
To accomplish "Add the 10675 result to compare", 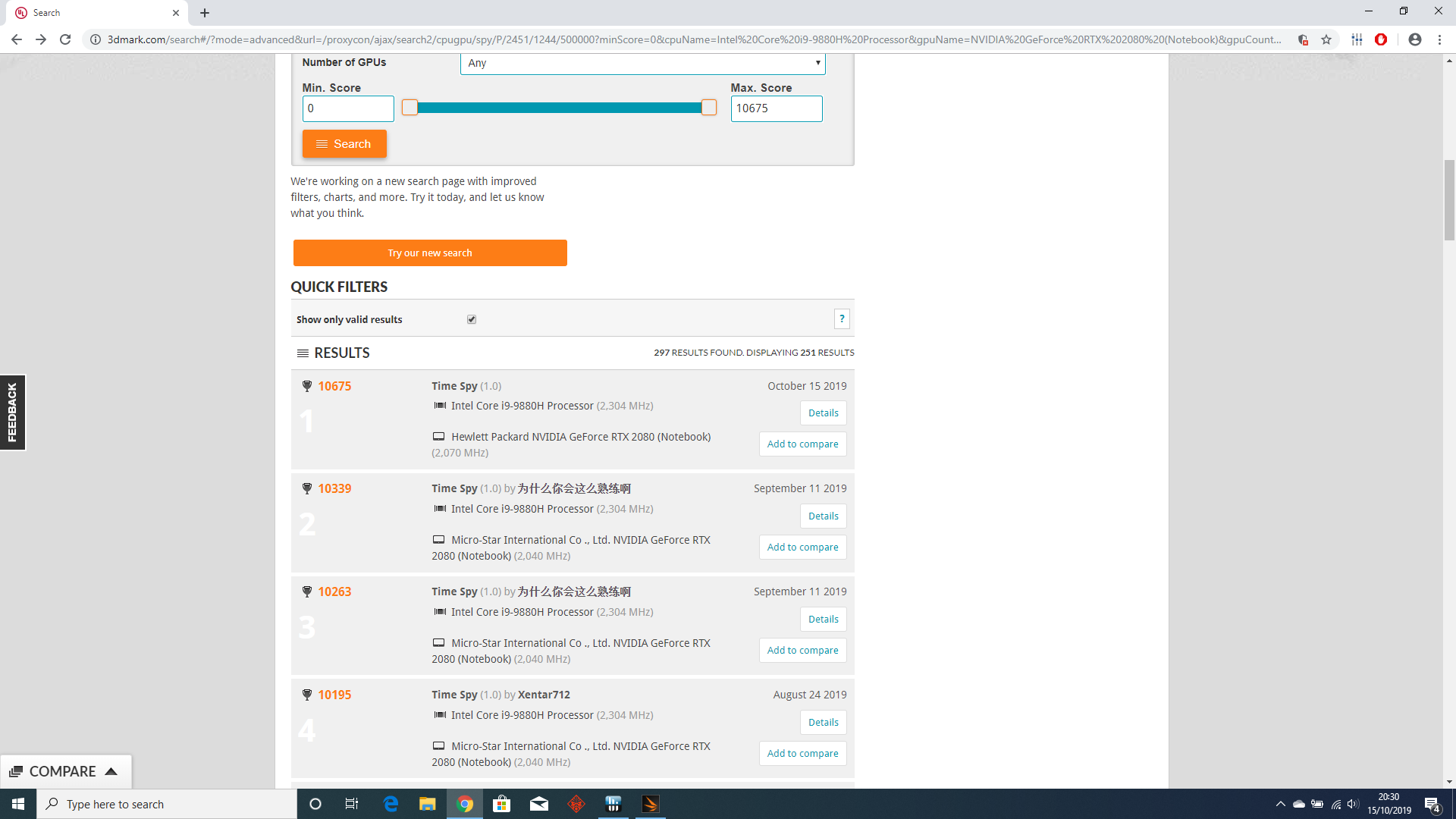I will 803,444.
